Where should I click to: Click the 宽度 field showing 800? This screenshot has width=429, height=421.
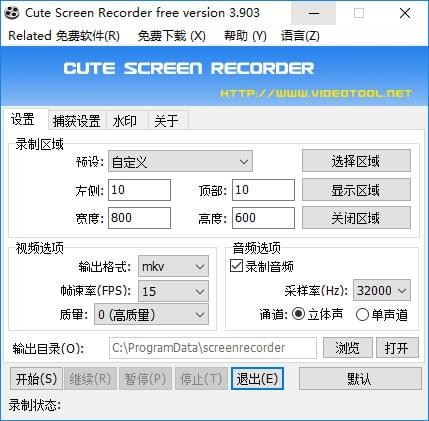pos(139,218)
